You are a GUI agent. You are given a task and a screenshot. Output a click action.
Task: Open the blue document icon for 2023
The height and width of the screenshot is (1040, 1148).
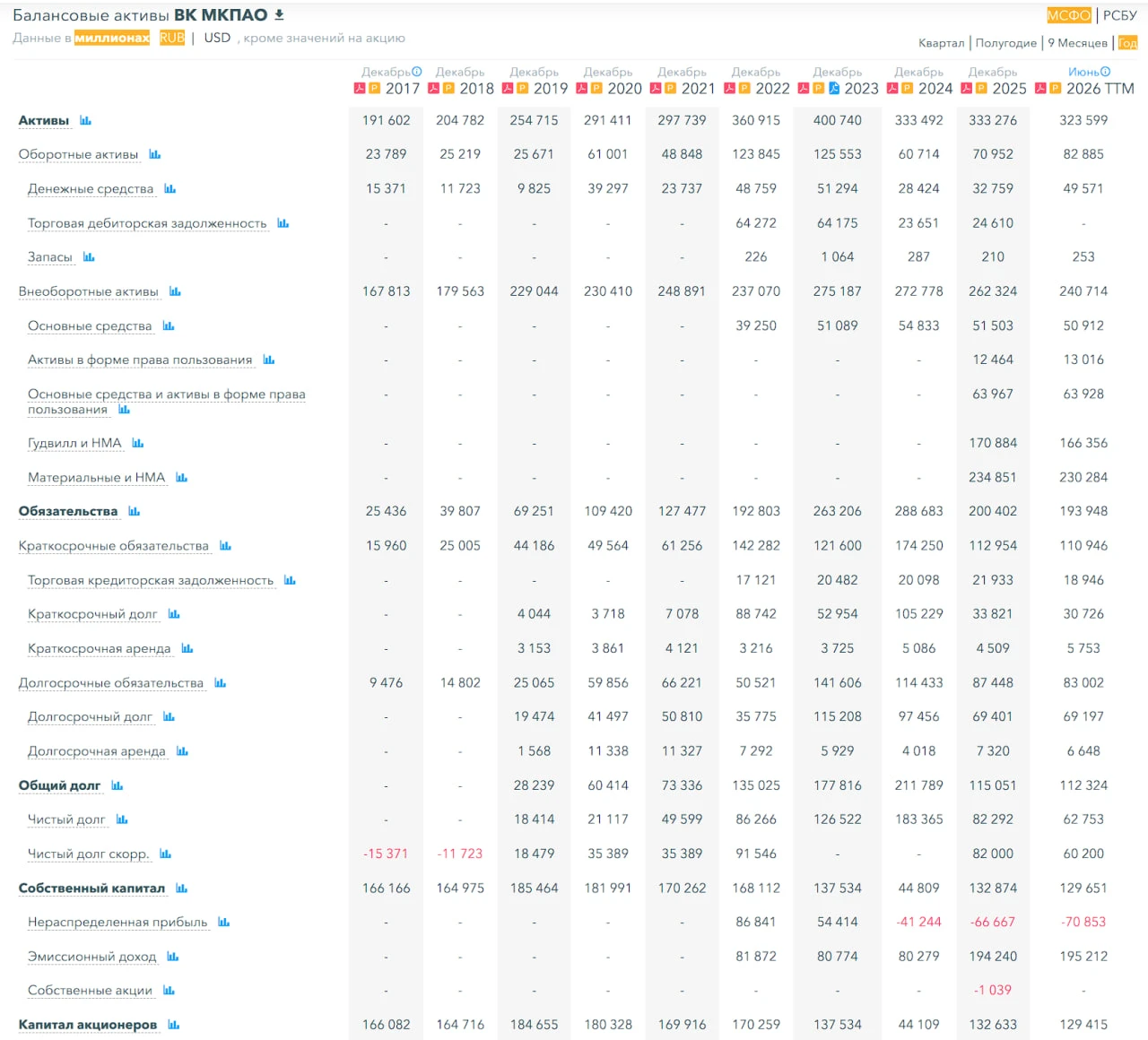pyautogui.click(x=834, y=88)
